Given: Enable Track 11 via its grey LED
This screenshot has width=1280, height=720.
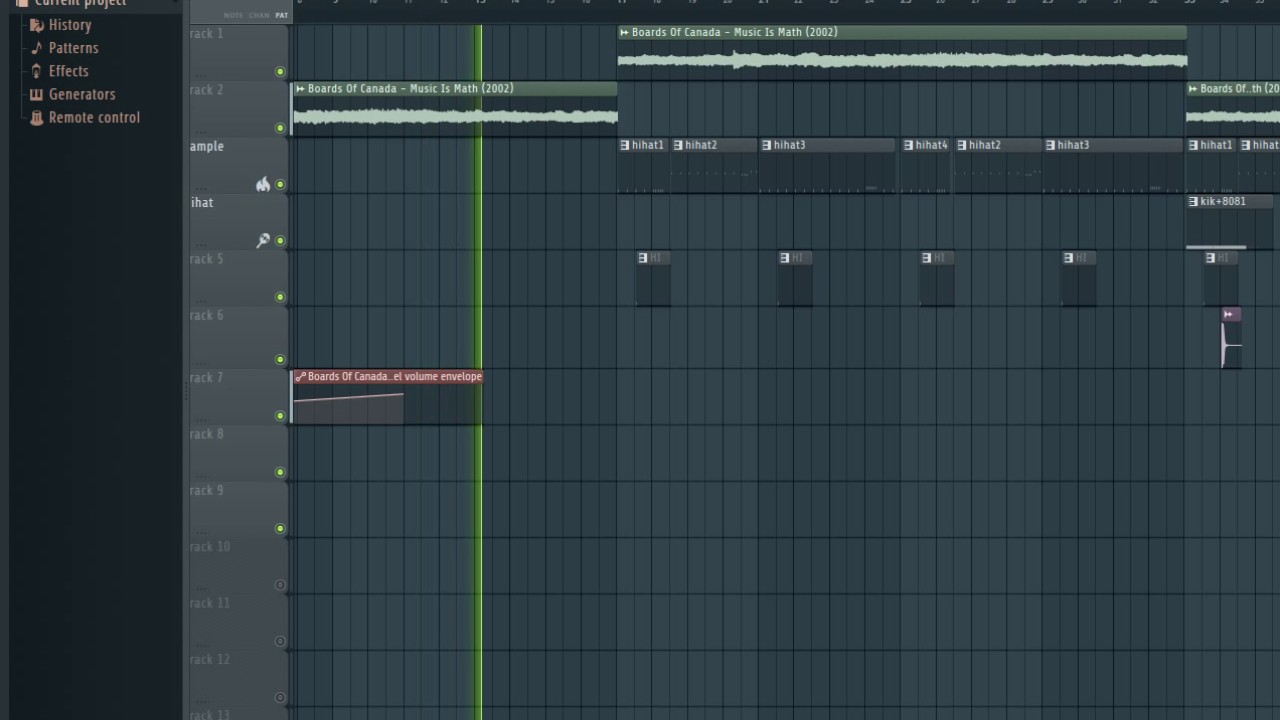Looking at the screenshot, I should [x=280, y=641].
